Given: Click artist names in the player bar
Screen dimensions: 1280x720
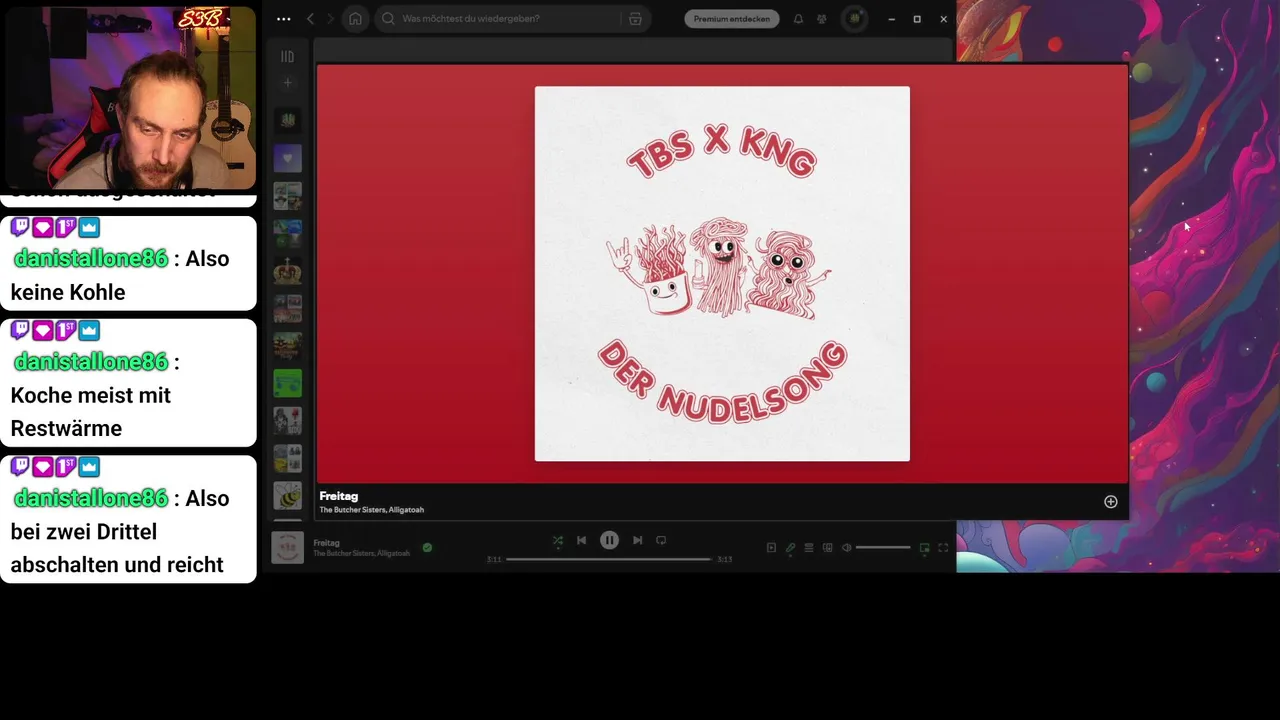Looking at the screenshot, I should pos(361,553).
